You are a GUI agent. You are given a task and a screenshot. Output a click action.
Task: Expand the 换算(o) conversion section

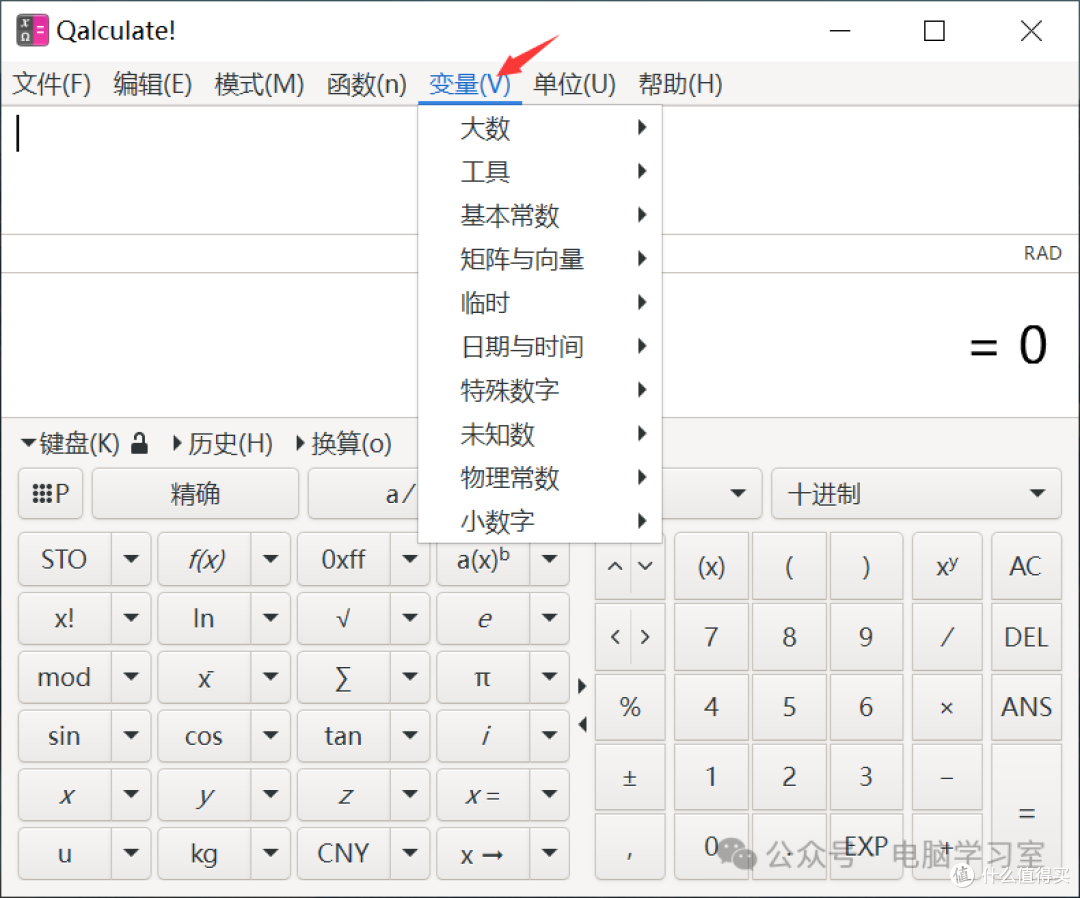click(x=344, y=443)
